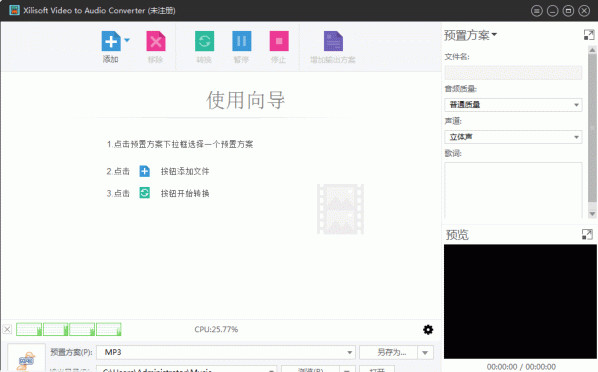Click the preset panel scrollbar up arrow

click(x=592, y=50)
